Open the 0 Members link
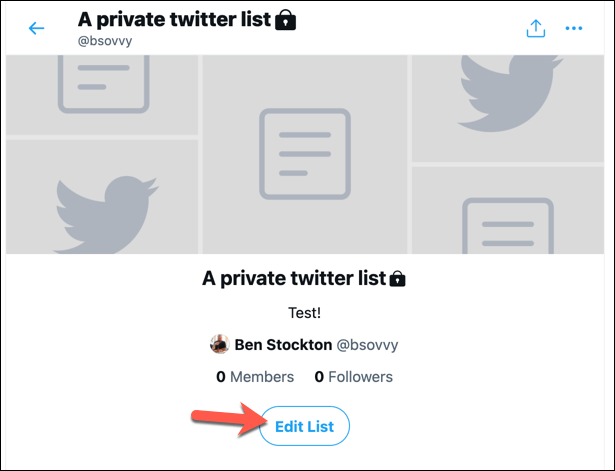Viewport: 615px width, 471px height. [255, 377]
